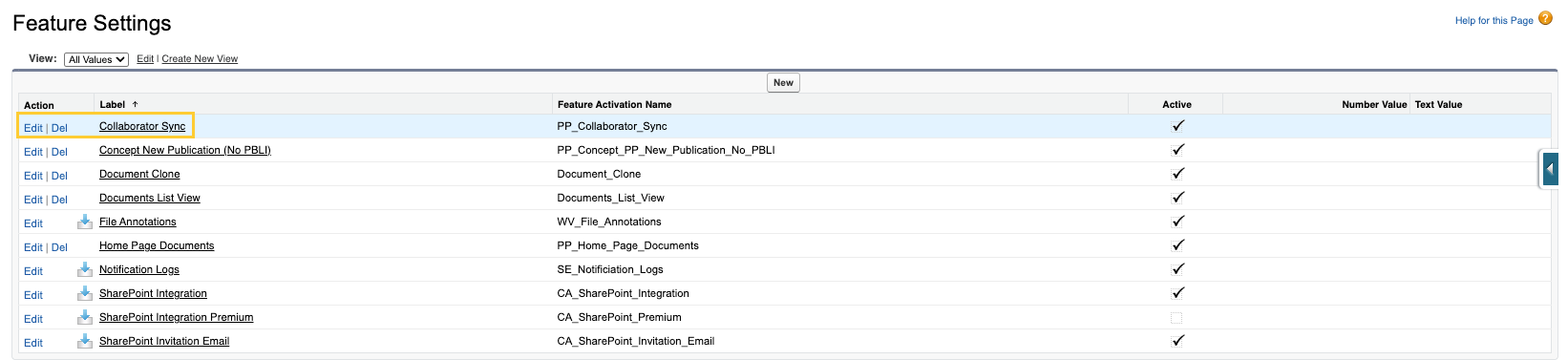
Task: Open the Documents List View link
Action: click(x=150, y=198)
